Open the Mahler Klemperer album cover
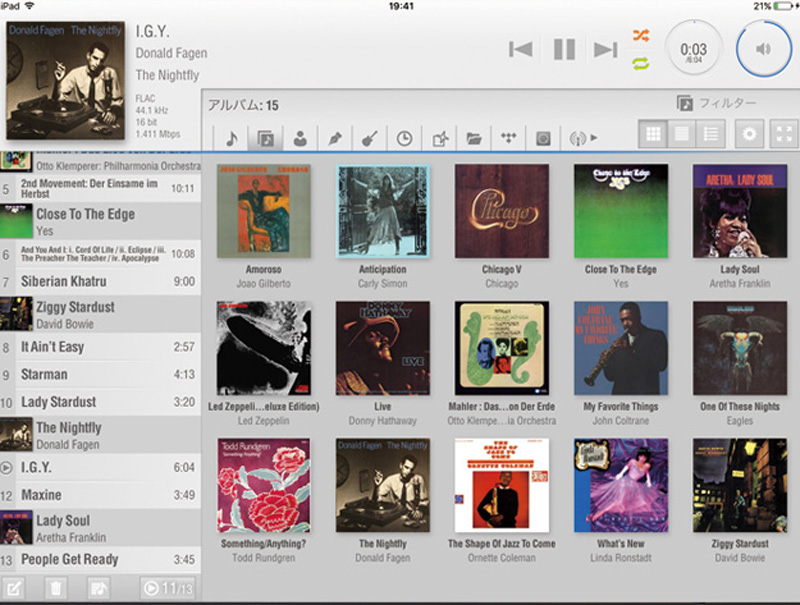The height and width of the screenshot is (605, 800). [502, 348]
